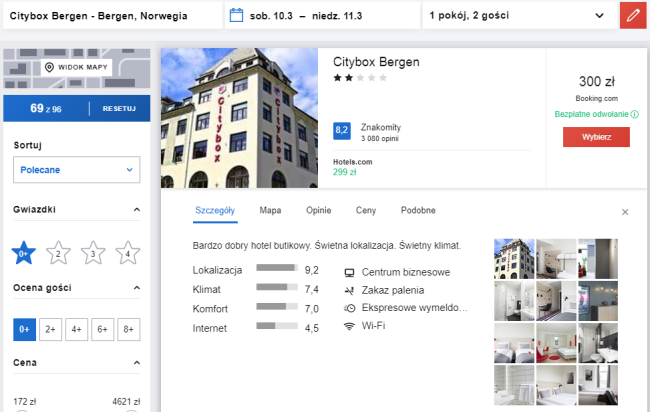Image resolution: width=650 pixels, height=412 pixels.
Task: Click the info icon beside Bezpłatne odwołanie
Action: [x=635, y=114]
